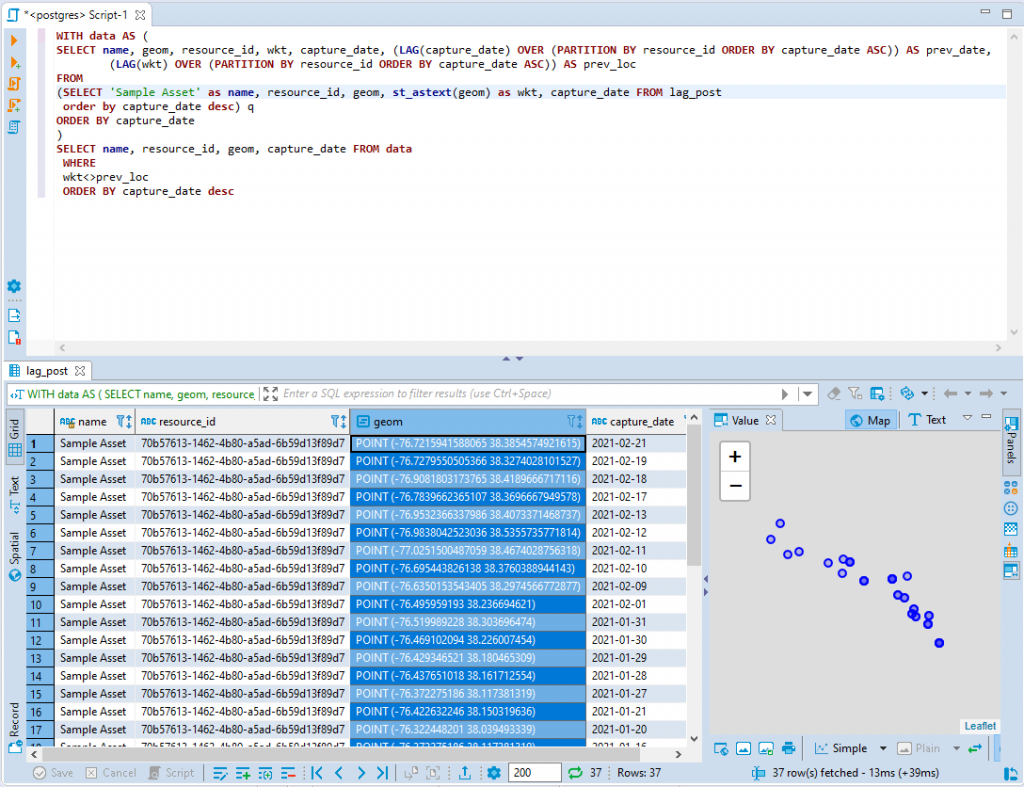The image size is (1024, 787).
Task: Click the clear filter eraser icon
Action: (x=833, y=393)
